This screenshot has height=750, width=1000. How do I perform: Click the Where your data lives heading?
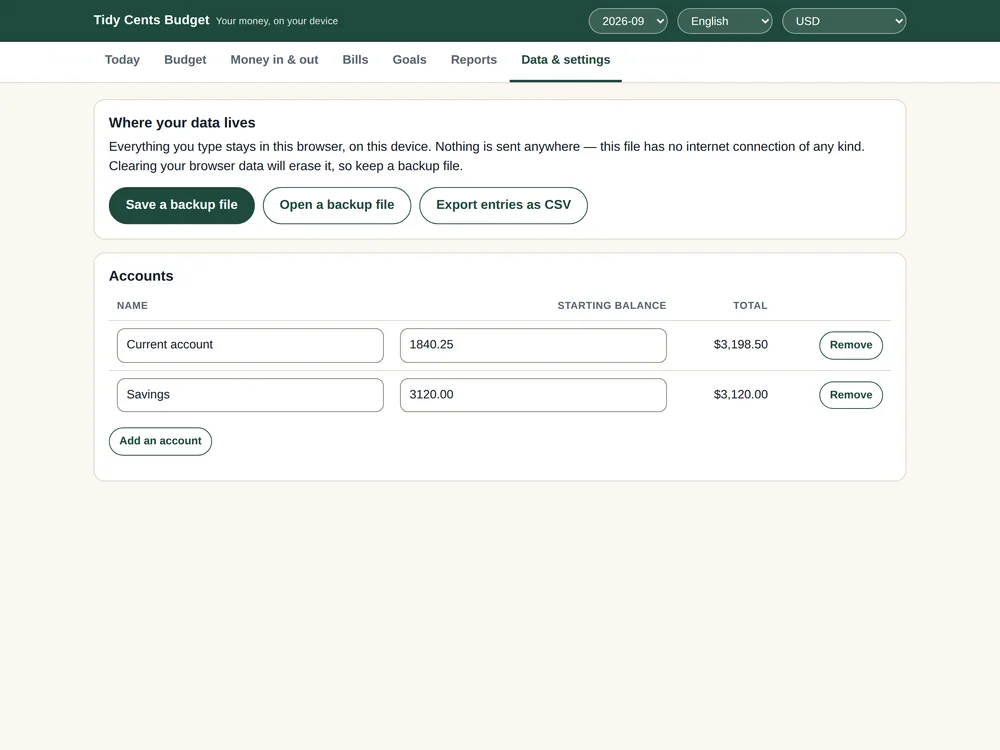click(x=182, y=122)
